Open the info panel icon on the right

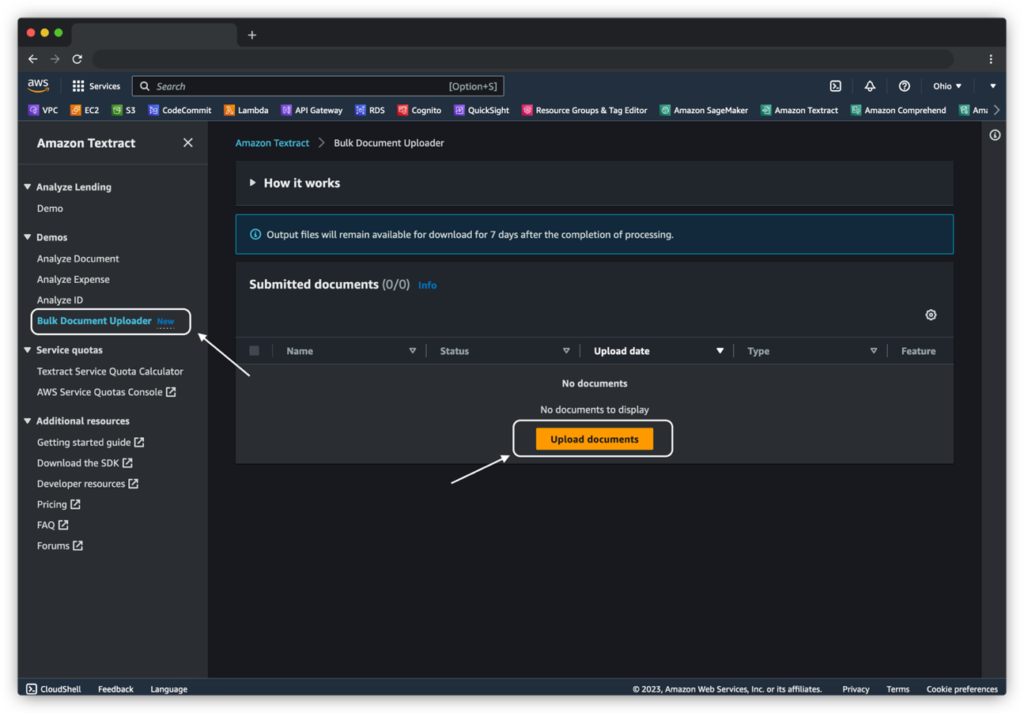[x=995, y=135]
